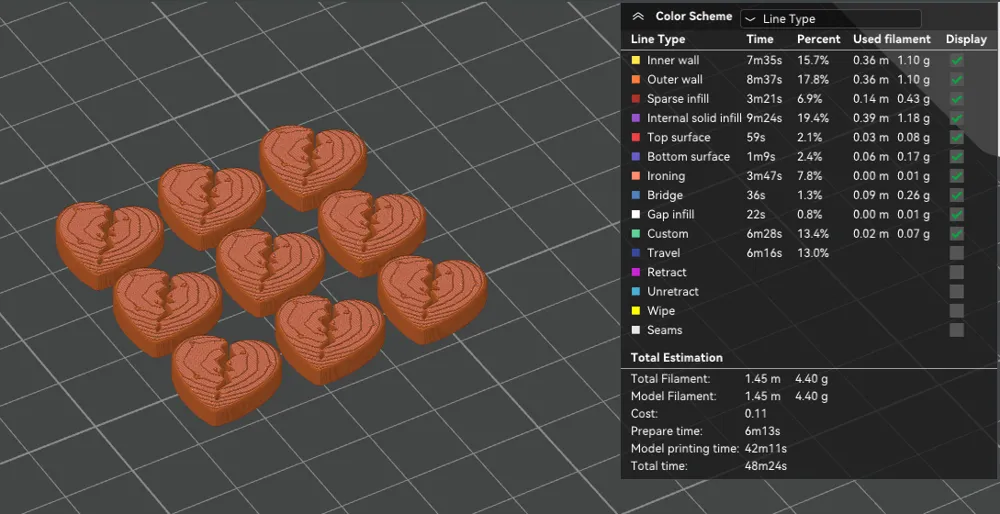Click the purple Internal solid infill swatch

click(x=635, y=118)
